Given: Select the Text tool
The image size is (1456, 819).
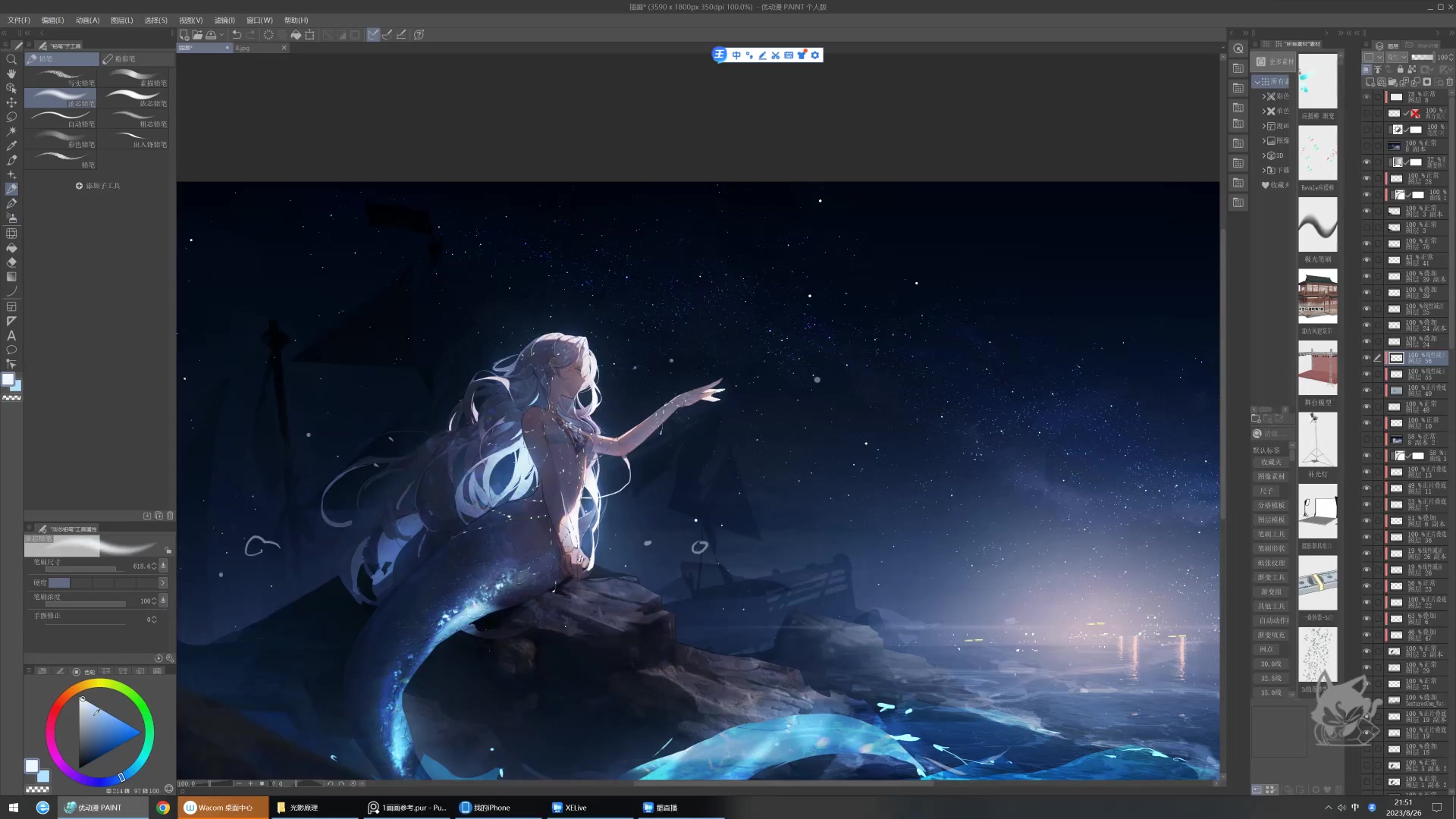Looking at the screenshot, I should click(x=11, y=335).
